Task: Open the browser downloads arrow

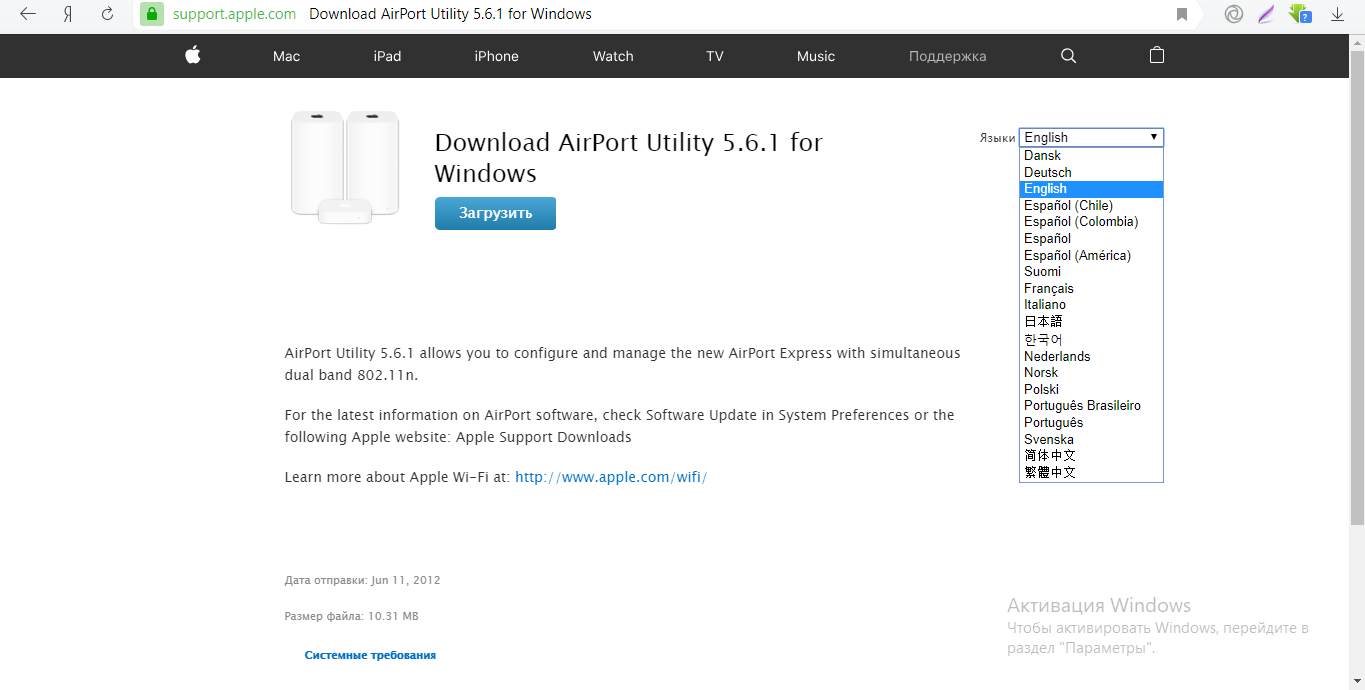Action: point(1337,14)
